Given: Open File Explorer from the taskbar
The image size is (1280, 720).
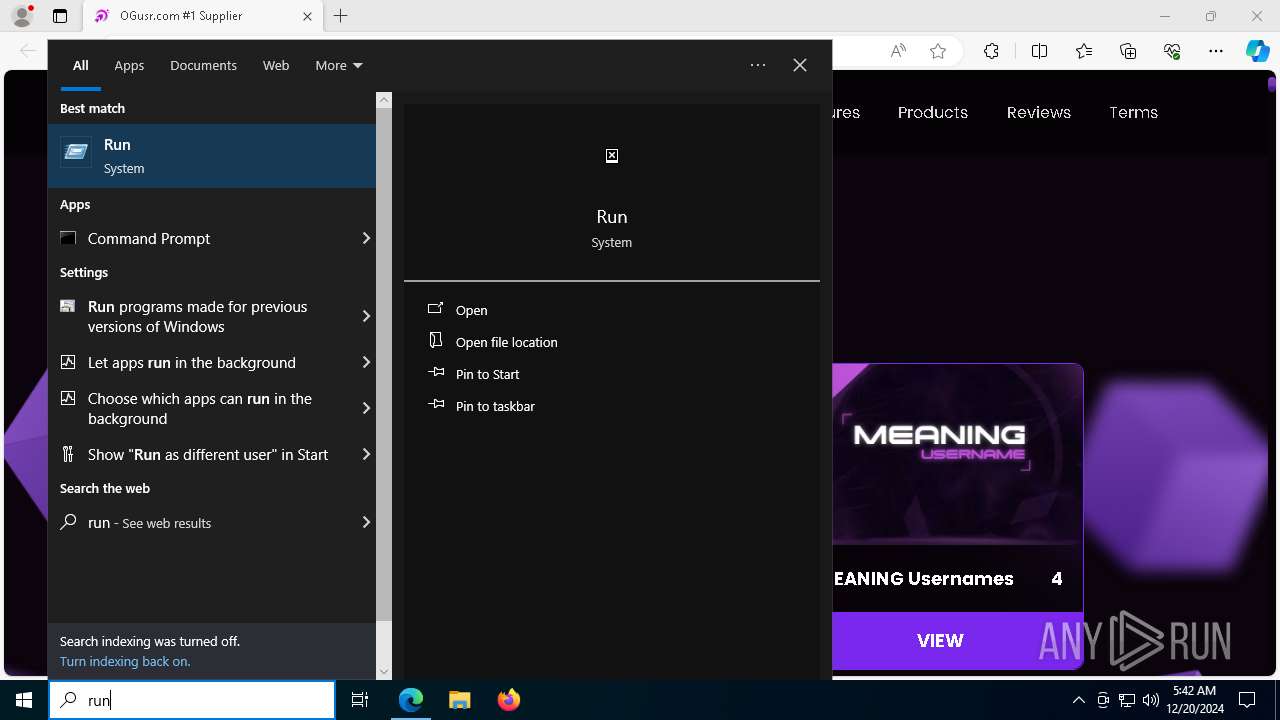Looking at the screenshot, I should pyautogui.click(x=459, y=700).
